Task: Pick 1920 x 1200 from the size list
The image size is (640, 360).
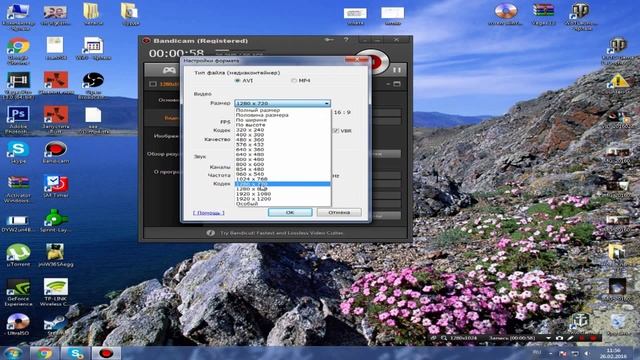Action: pyautogui.click(x=282, y=199)
